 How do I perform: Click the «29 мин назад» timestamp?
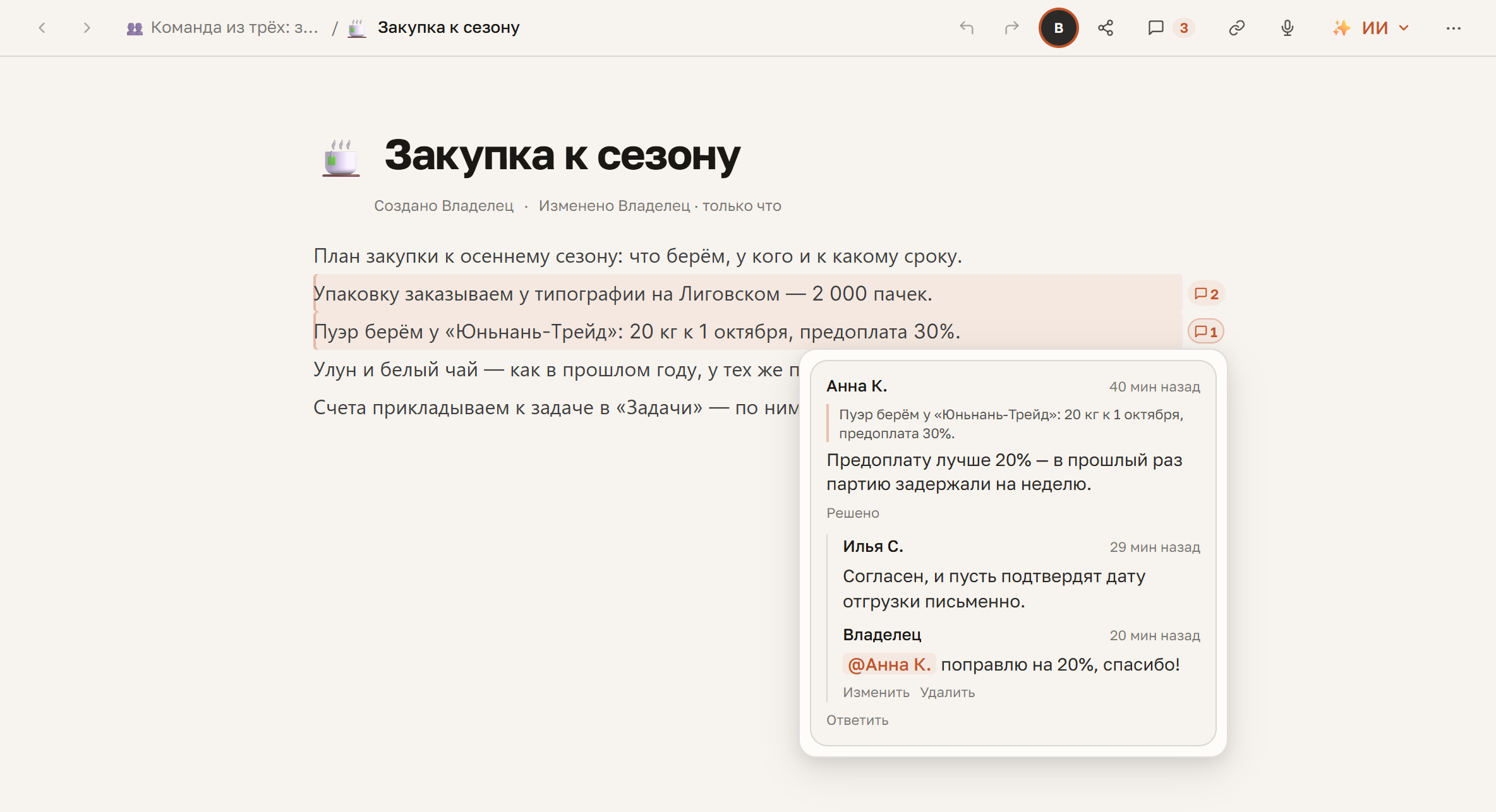(1155, 547)
